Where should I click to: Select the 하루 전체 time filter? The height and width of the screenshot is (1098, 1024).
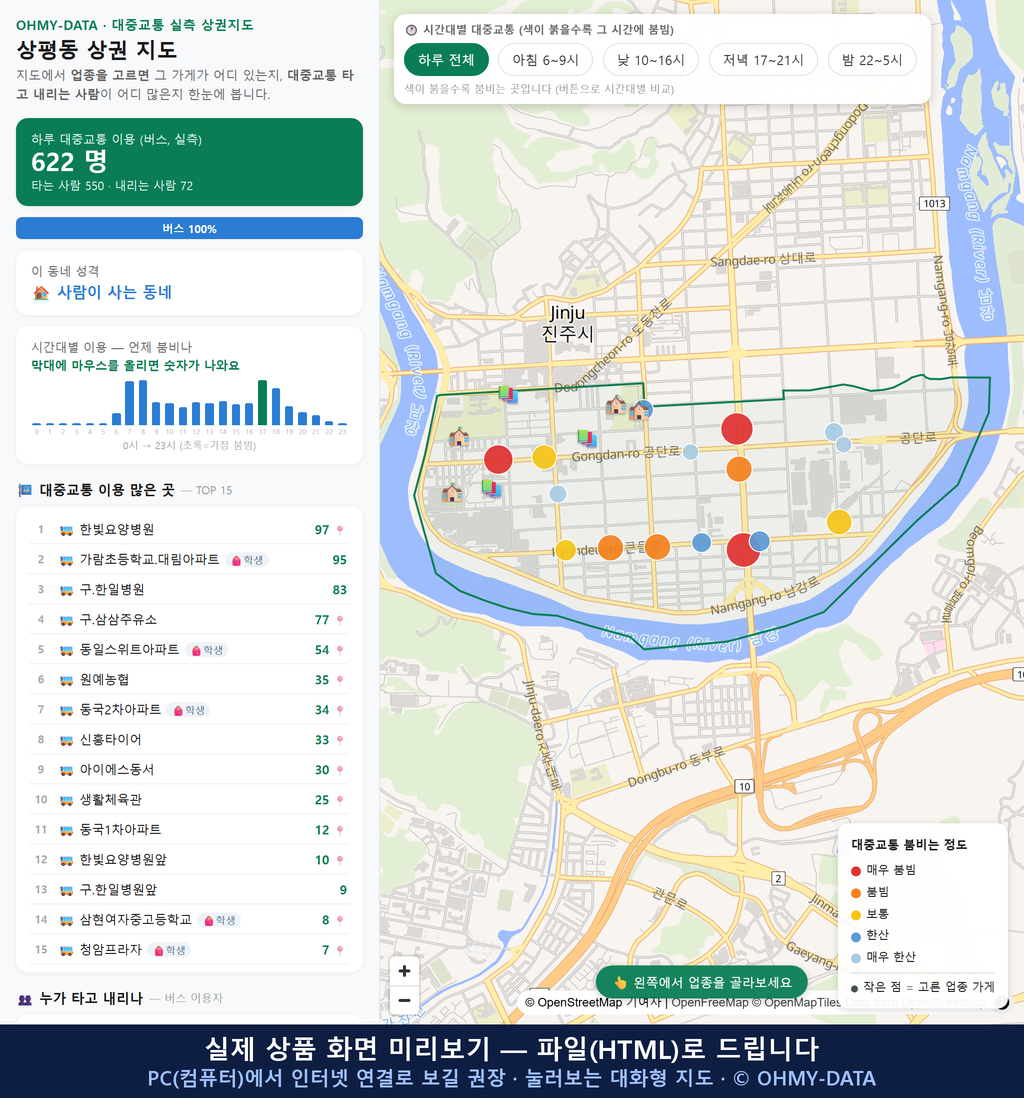click(x=446, y=60)
